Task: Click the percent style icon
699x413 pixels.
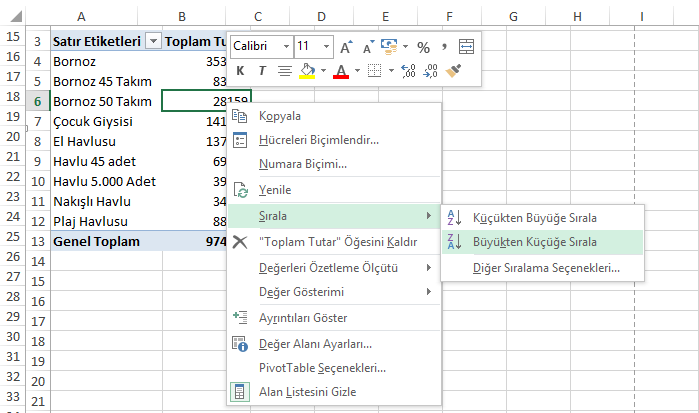Action: (x=423, y=47)
